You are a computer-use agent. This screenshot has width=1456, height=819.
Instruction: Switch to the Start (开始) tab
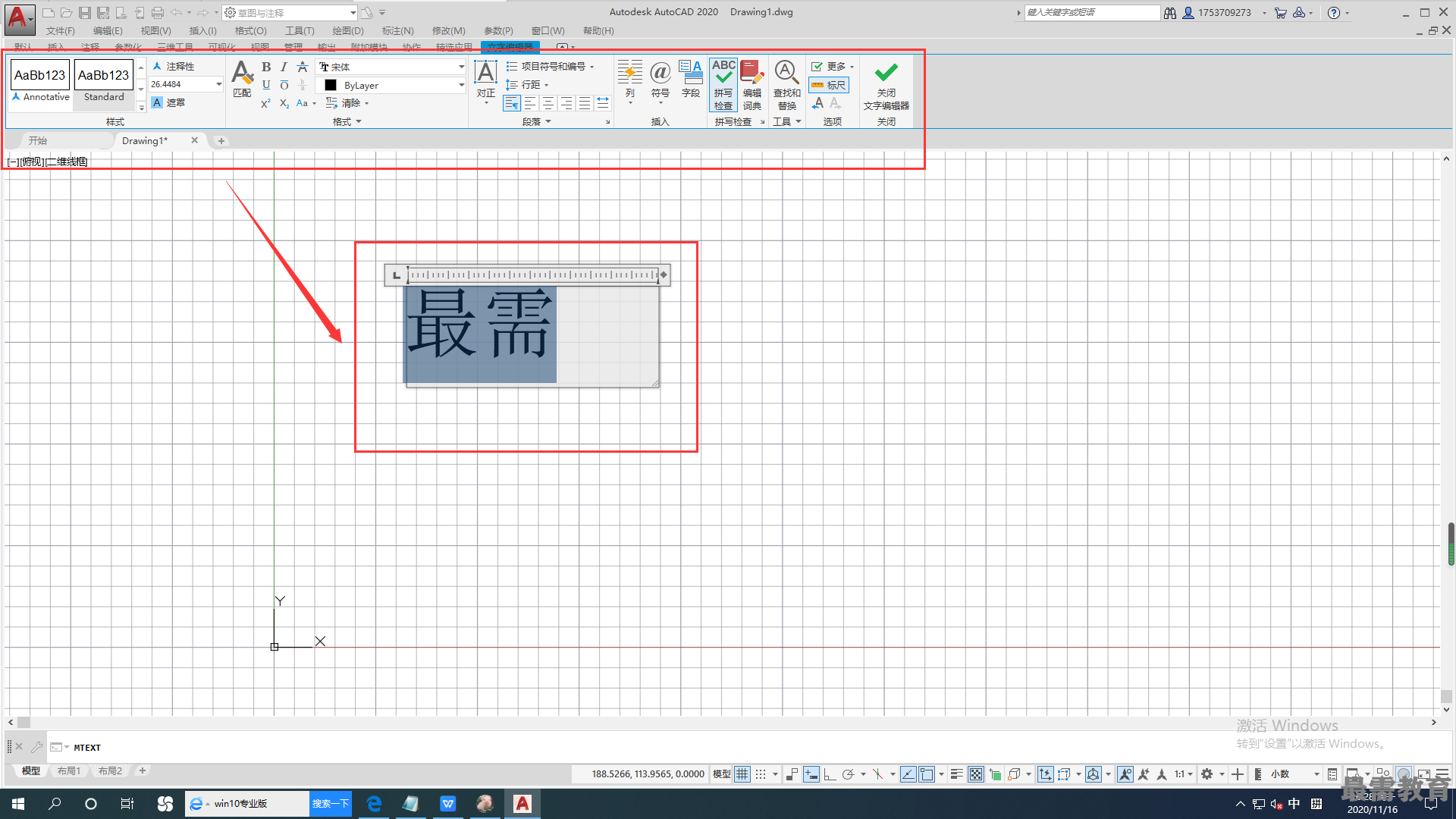(38, 140)
